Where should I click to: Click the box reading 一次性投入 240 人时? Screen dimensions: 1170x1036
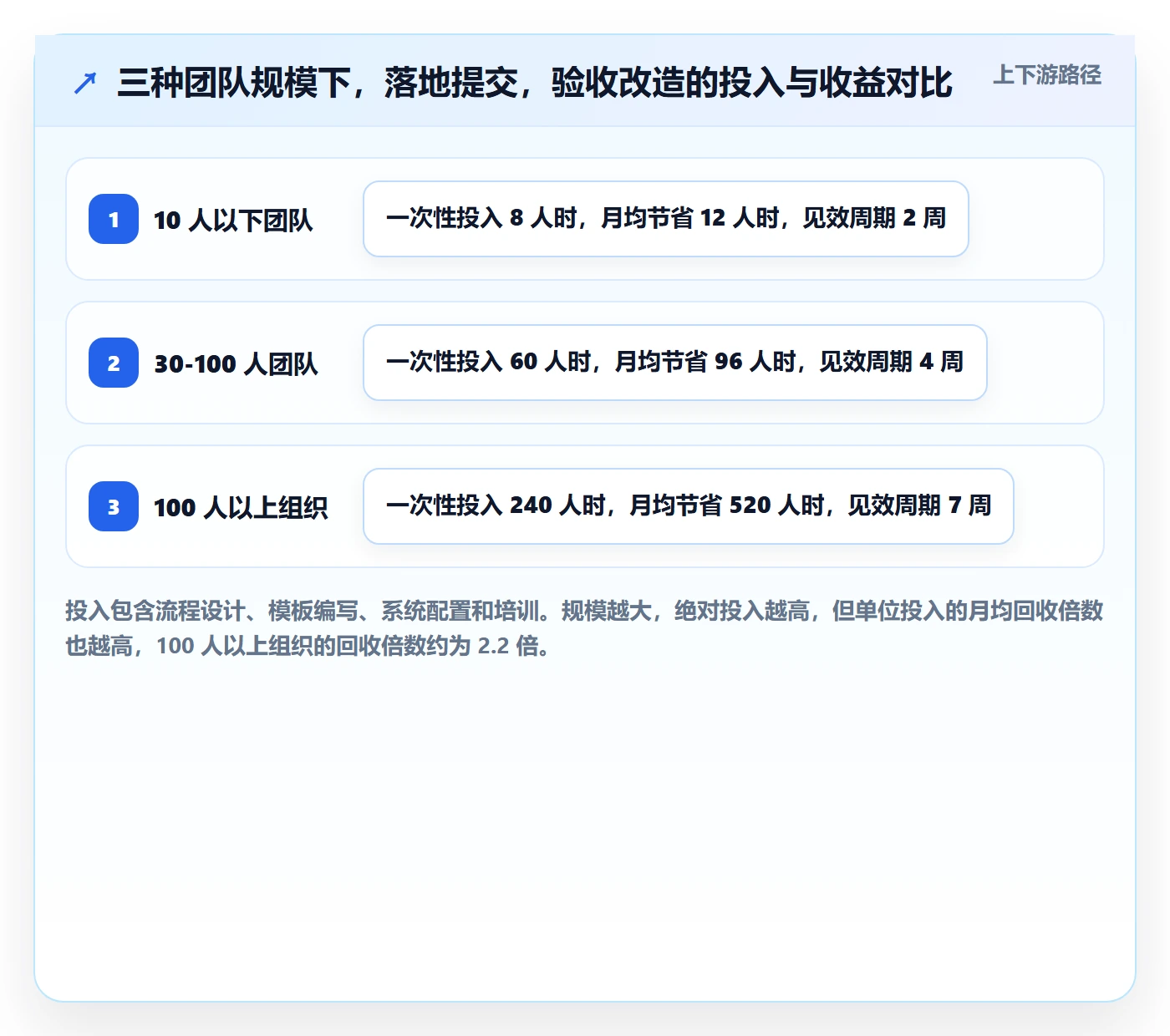click(x=689, y=506)
